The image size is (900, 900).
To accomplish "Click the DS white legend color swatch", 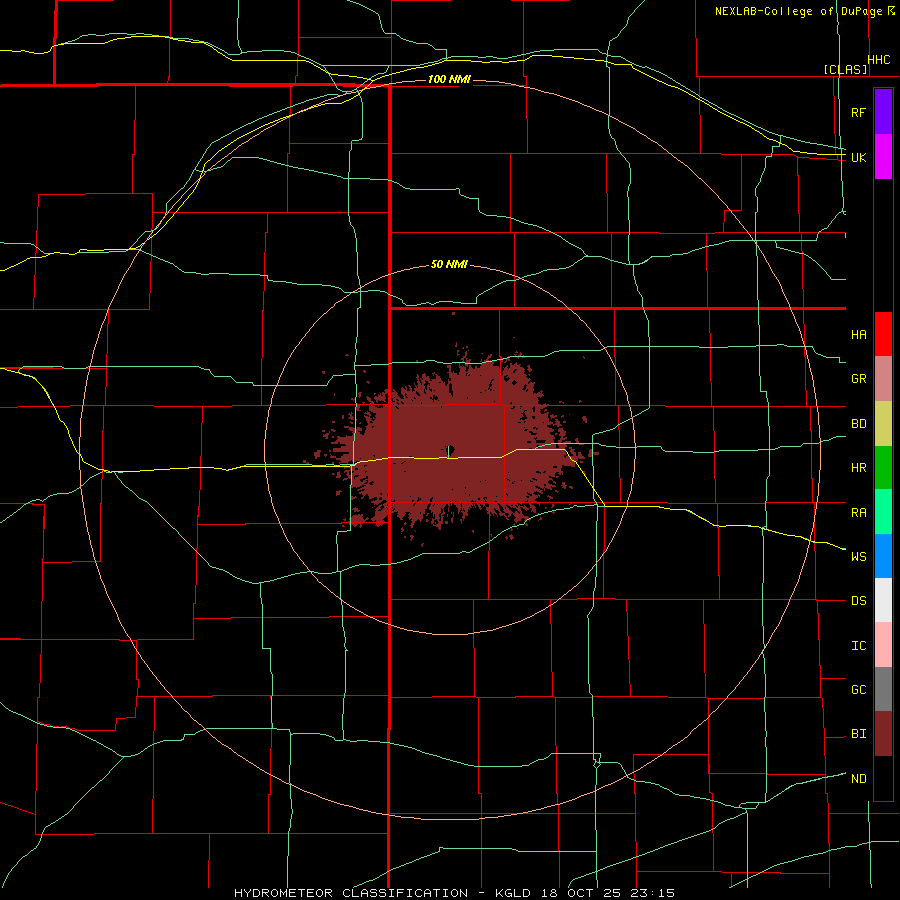I will point(883,600).
